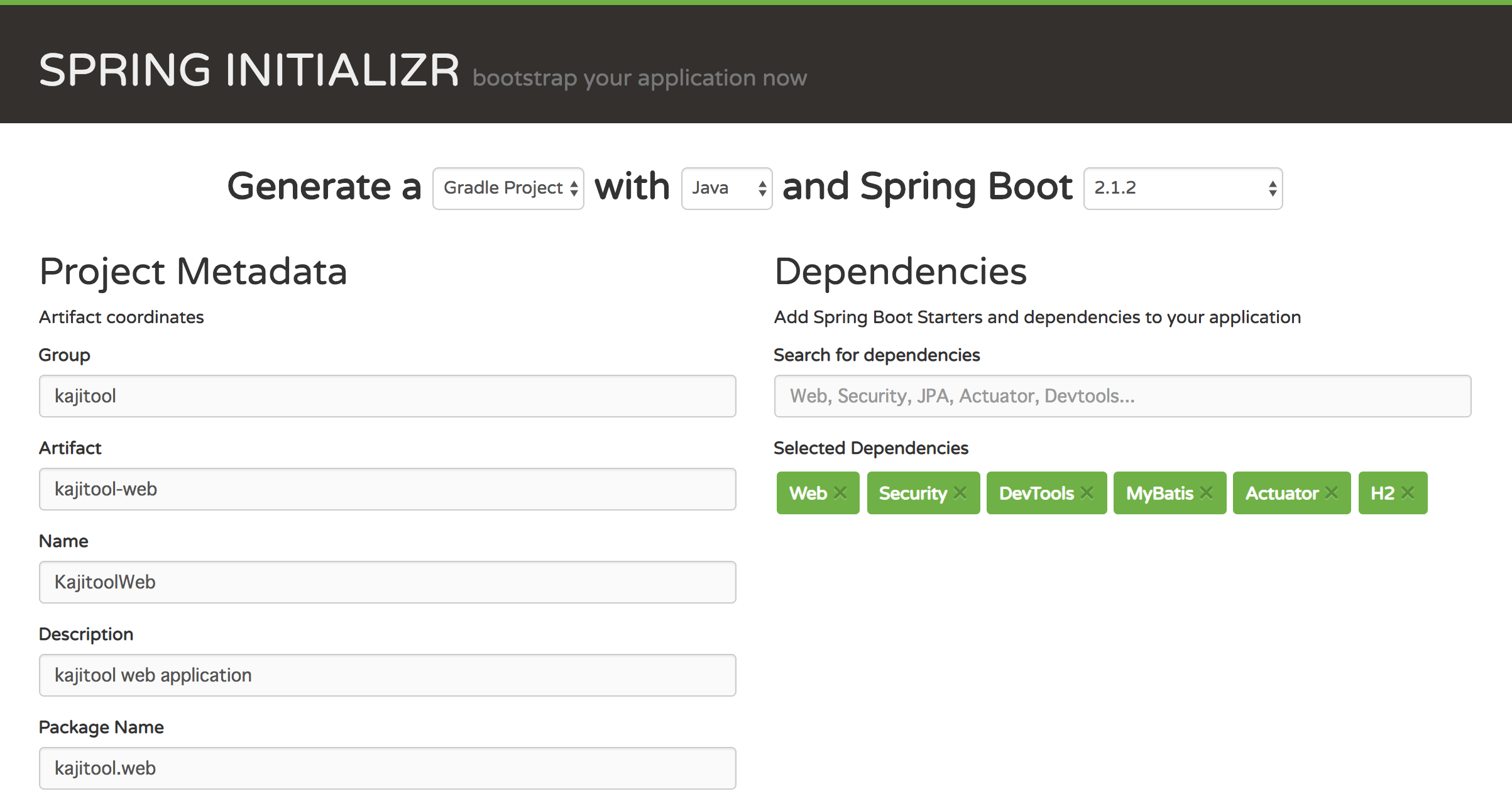This screenshot has width=1512, height=801.
Task: Click the X on H2 dependency
Action: click(x=1408, y=493)
